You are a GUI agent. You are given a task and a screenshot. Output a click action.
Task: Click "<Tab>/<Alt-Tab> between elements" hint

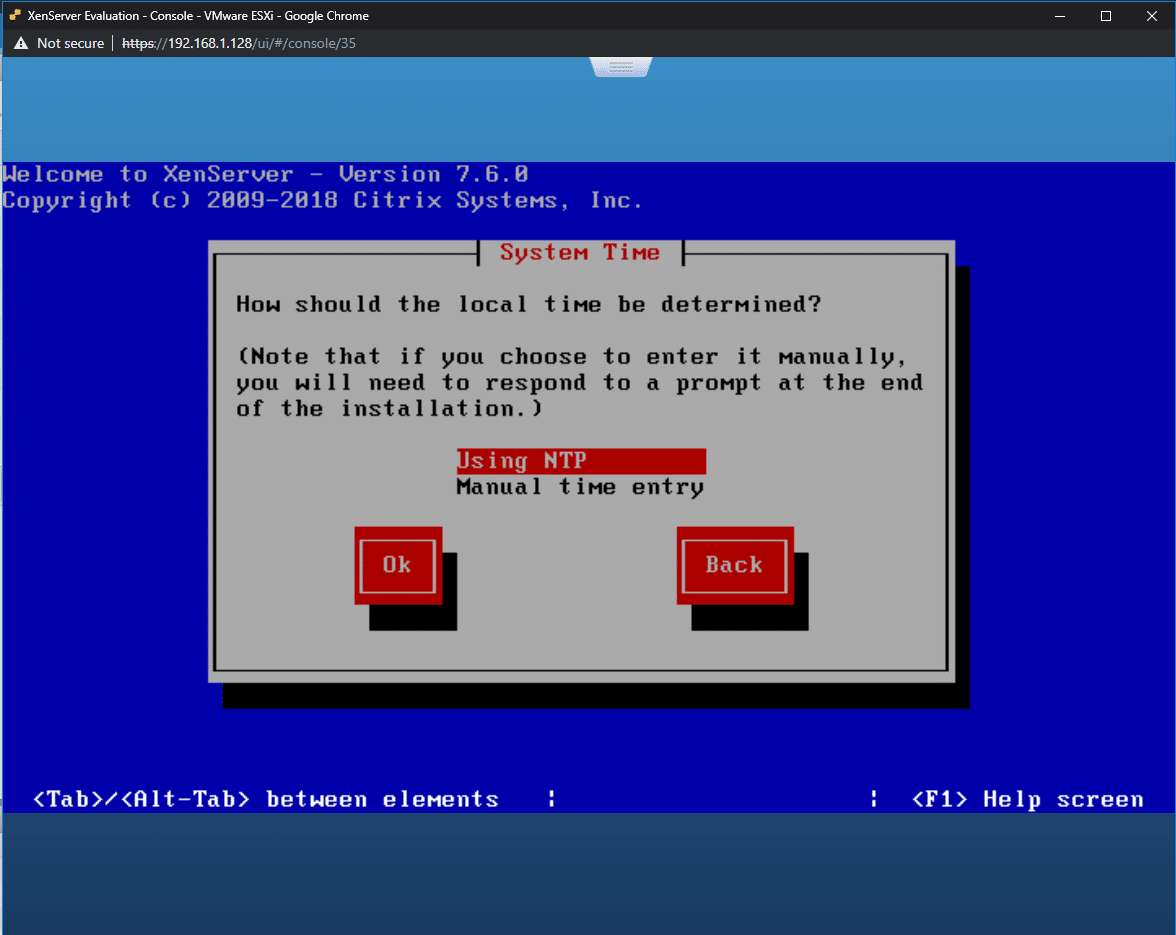tap(266, 799)
